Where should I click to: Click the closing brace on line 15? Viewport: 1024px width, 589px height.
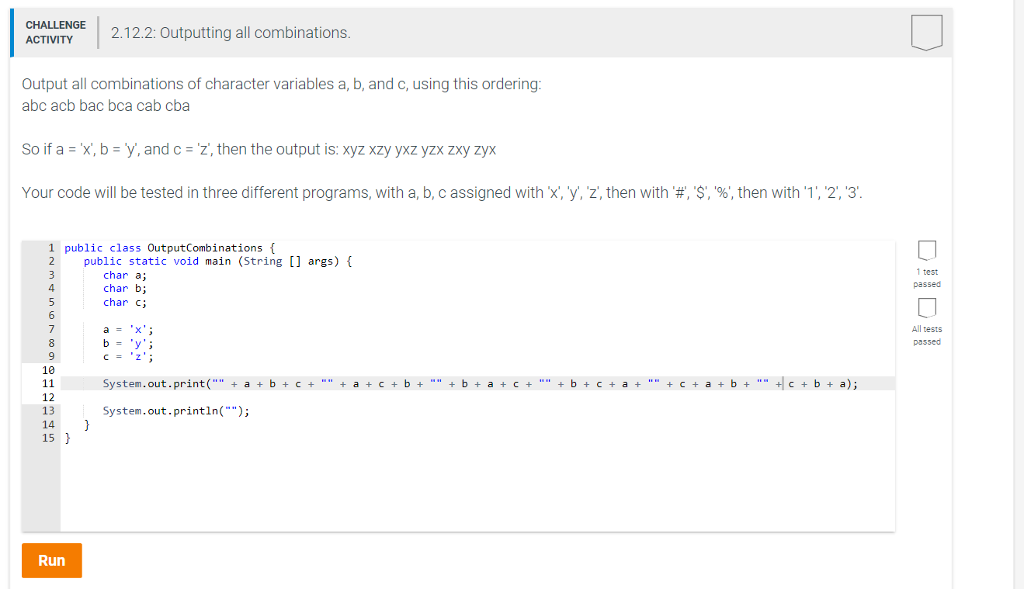[x=67, y=438]
